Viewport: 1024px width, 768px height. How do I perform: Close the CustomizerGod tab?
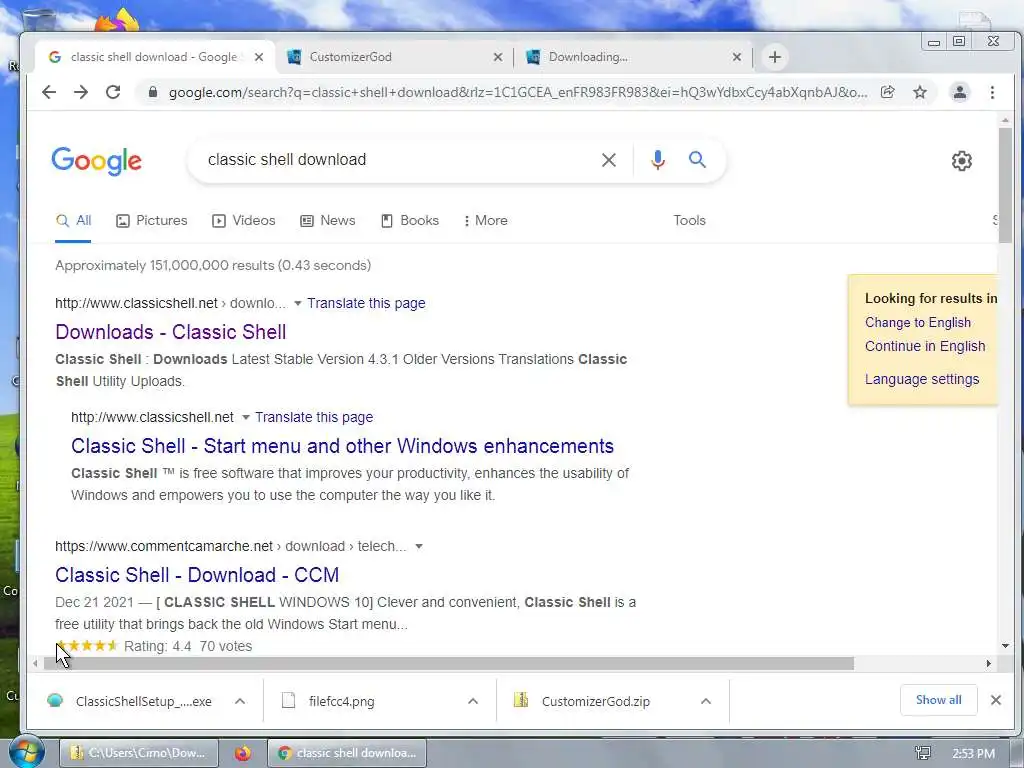498,57
